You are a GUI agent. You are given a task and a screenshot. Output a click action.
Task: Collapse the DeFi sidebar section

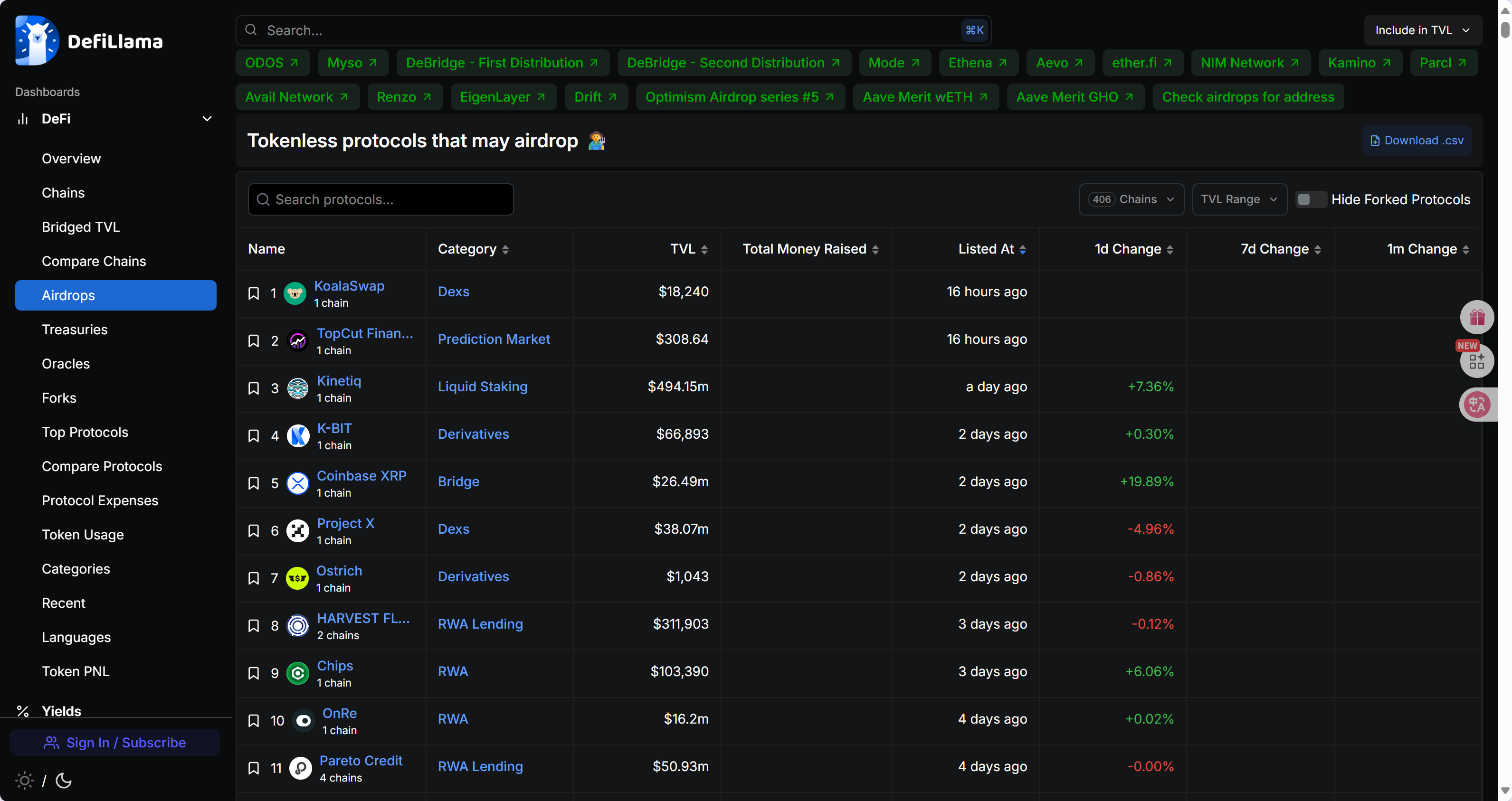(x=207, y=119)
